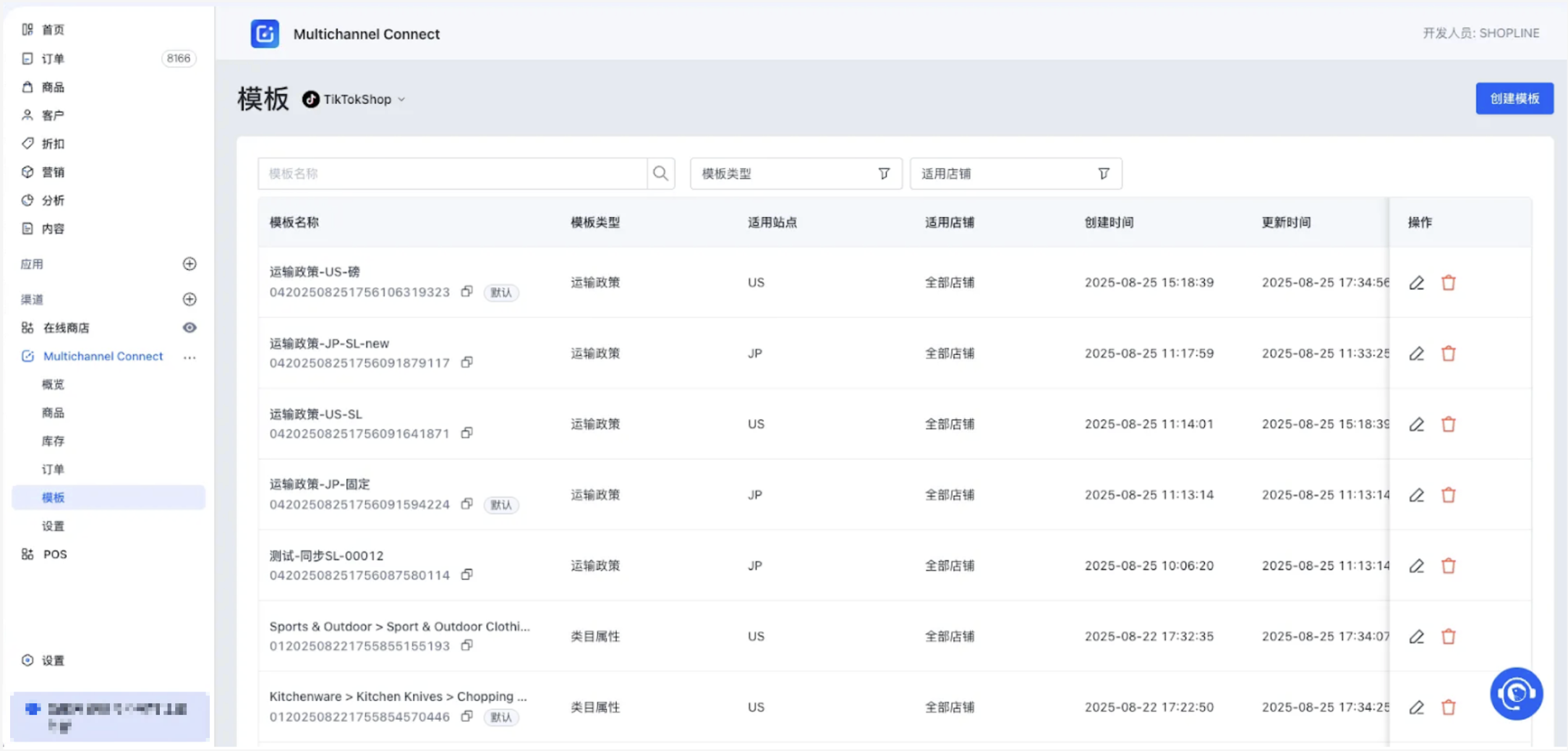Select 商品 in the main sidebar
1568x751 pixels.
tap(53, 88)
